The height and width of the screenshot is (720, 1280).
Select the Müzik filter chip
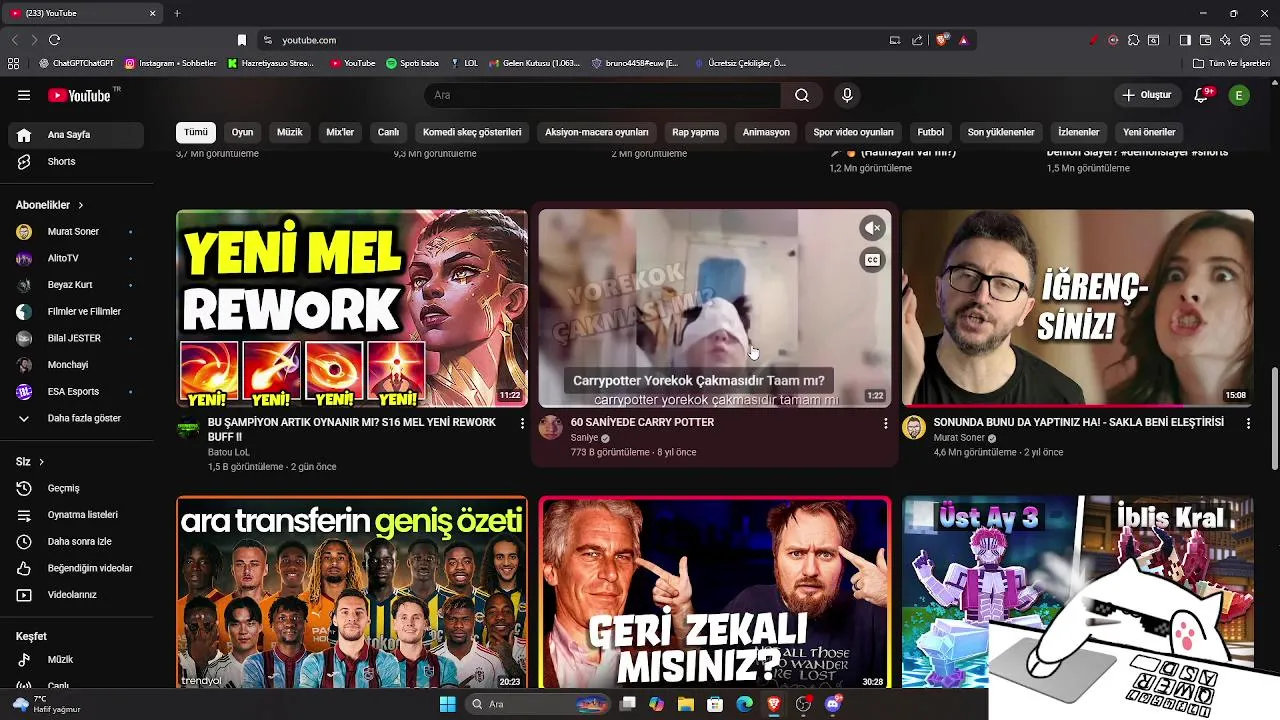click(290, 132)
